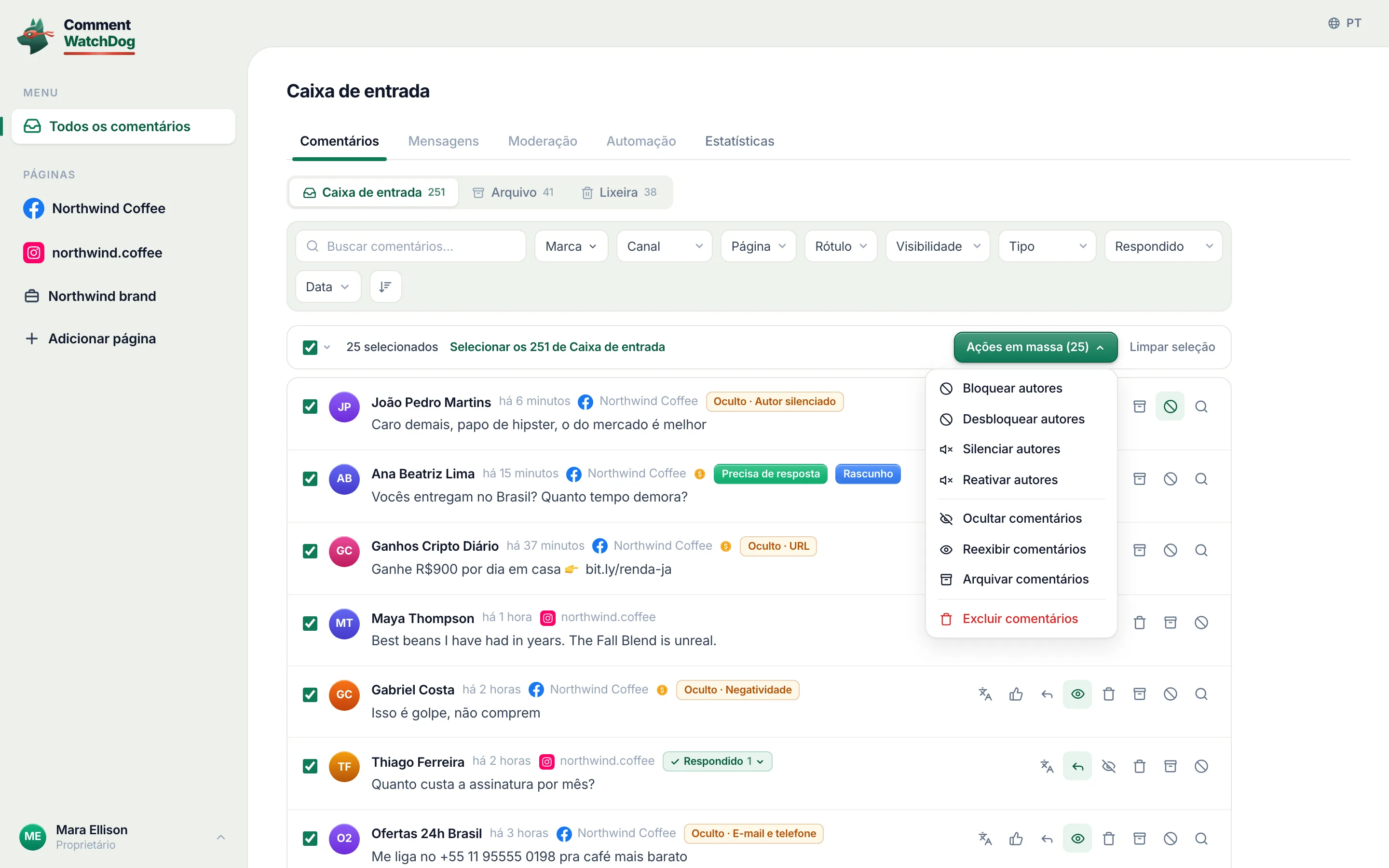Uncheck Maya Thompson comment
The height and width of the screenshot is (868, 1389).
(x=310, y=624)
